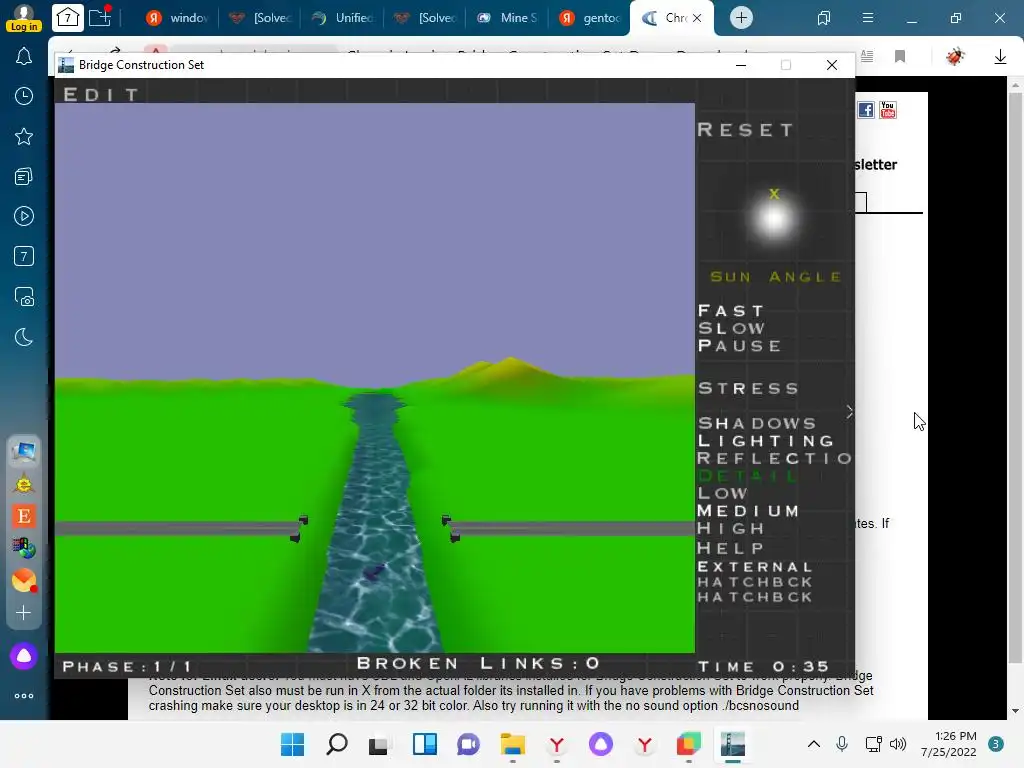Open the collections icon in browser sidebar
Viewport: 1024px width, 768px height.
[24, 176]
